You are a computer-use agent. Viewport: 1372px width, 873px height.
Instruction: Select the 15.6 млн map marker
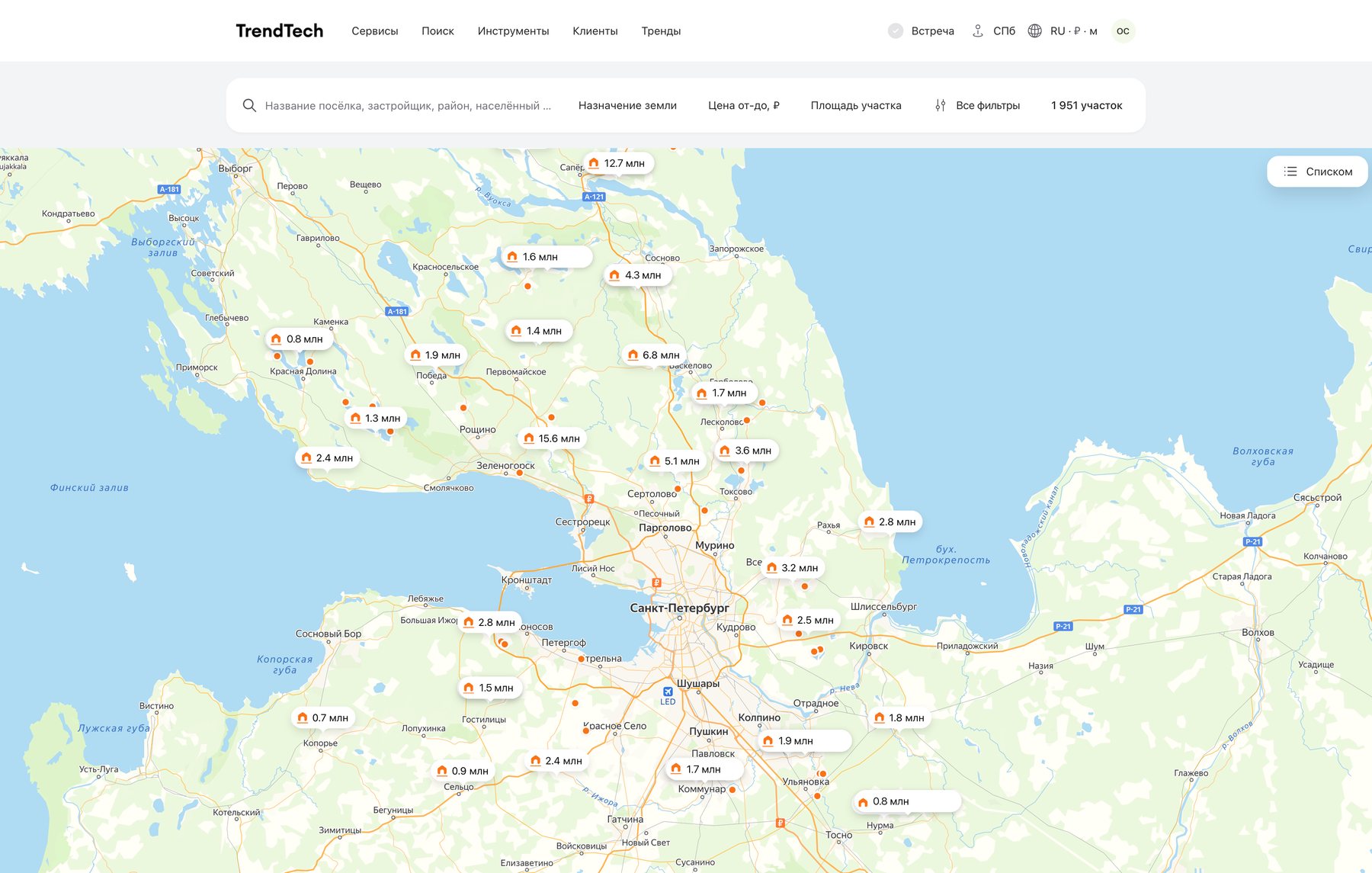(x=552, y=438)
